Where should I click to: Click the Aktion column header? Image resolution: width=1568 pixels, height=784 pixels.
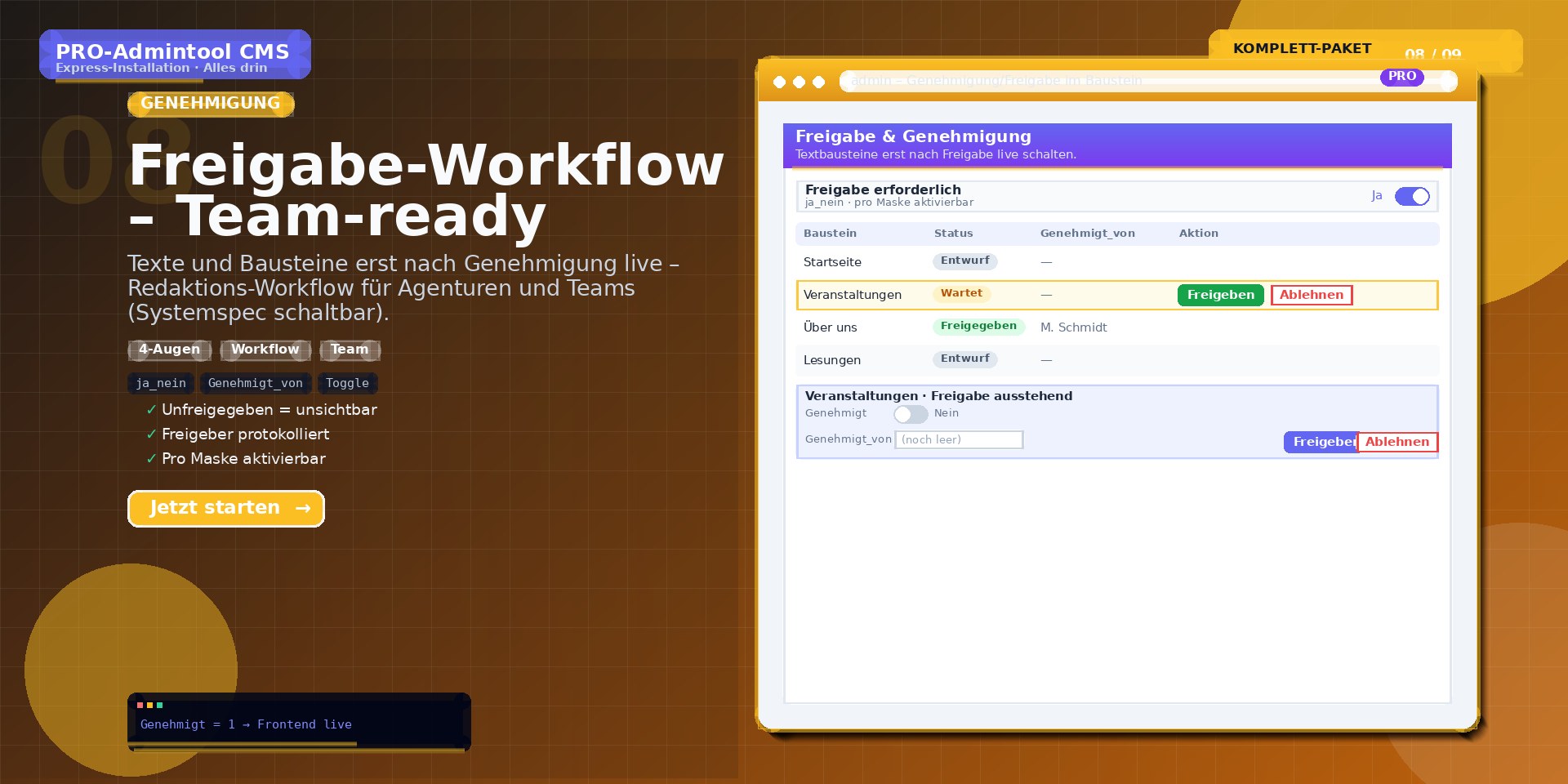coord(1198,234)
